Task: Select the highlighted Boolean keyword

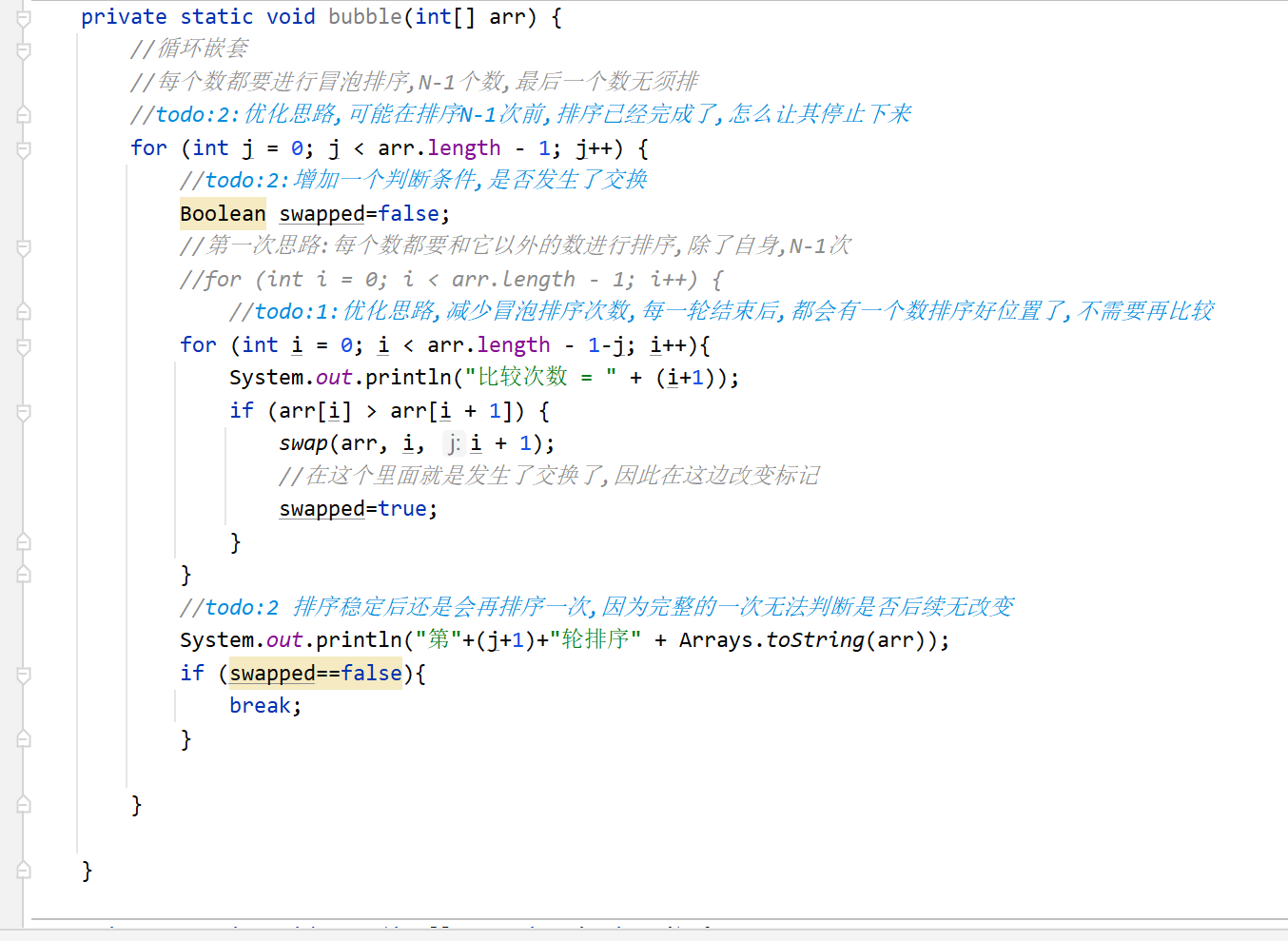Action: coord(222,213)
